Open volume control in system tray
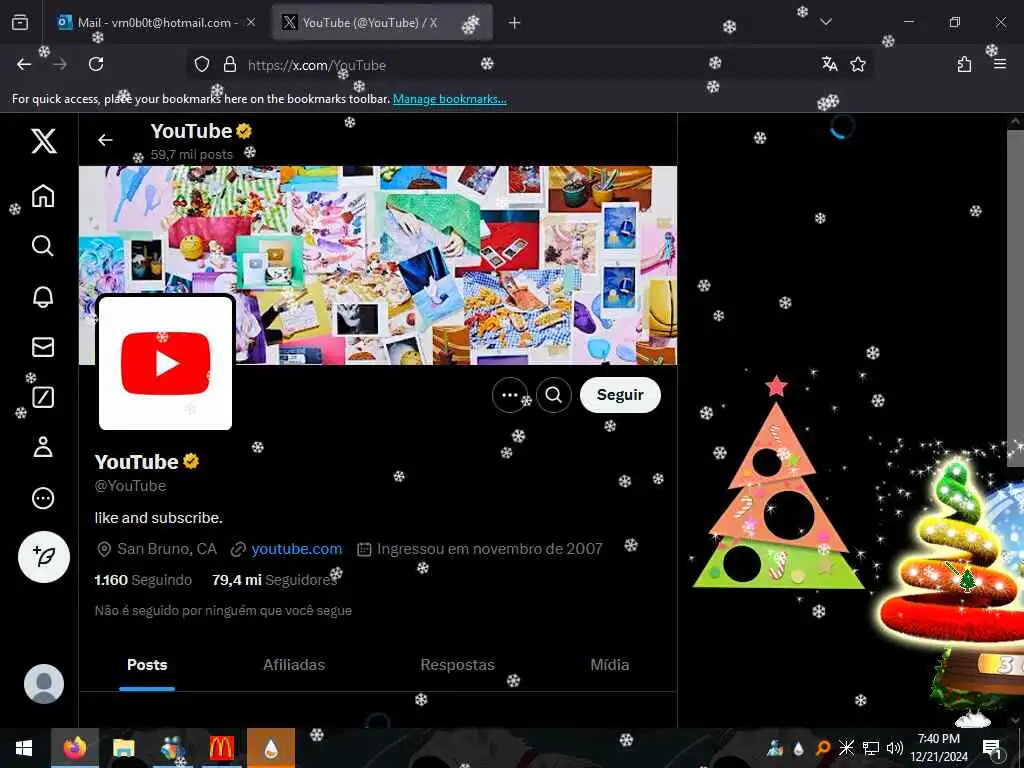This screenshot has height=768, width=1024. [894, 748]
